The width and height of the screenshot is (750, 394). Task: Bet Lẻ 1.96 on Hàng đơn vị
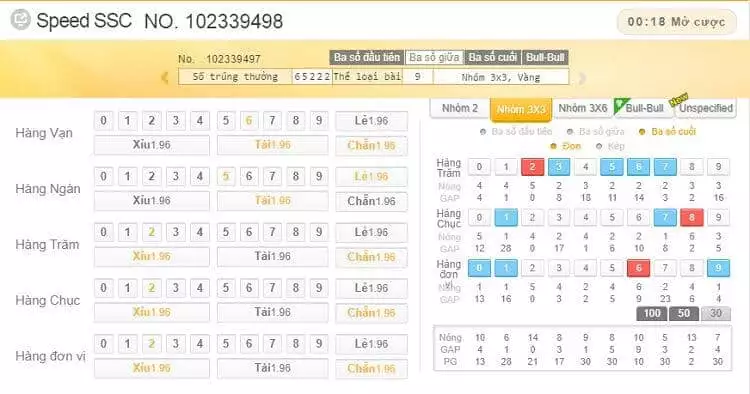371,344
